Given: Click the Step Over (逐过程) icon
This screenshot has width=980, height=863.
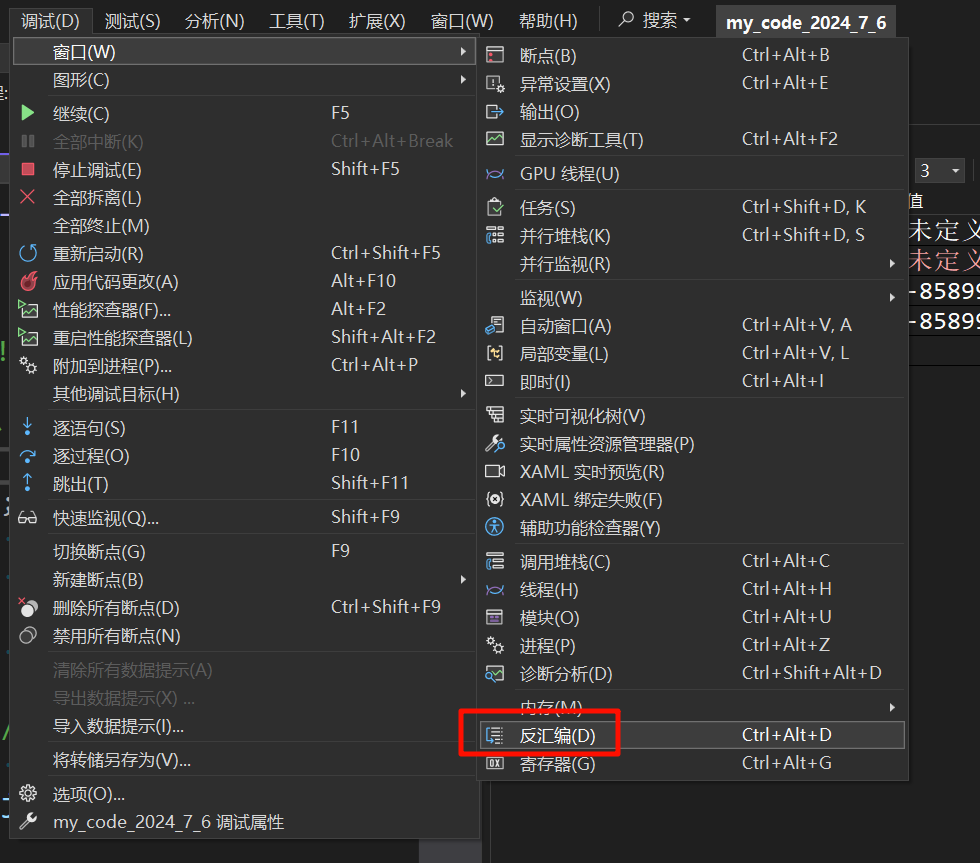Looking at the screenshot, I should [x=28, y=456].
